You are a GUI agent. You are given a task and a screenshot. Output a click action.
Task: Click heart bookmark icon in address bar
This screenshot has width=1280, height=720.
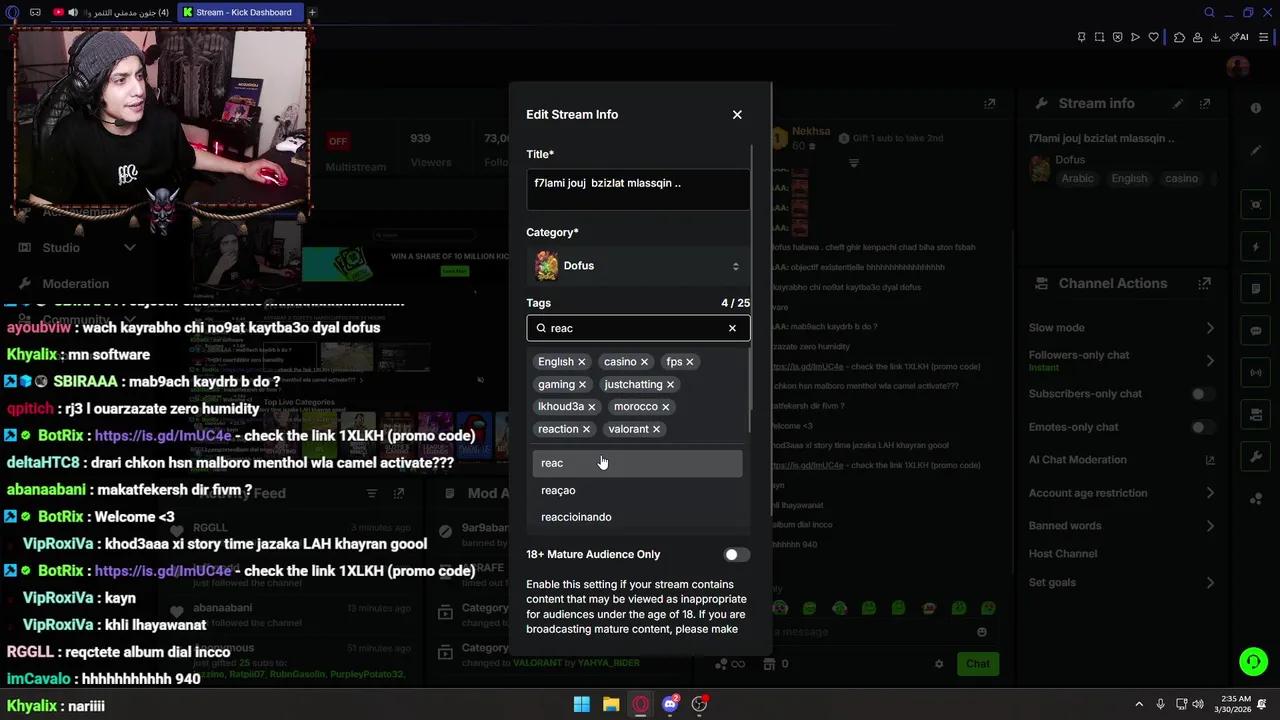[1153, 37]
